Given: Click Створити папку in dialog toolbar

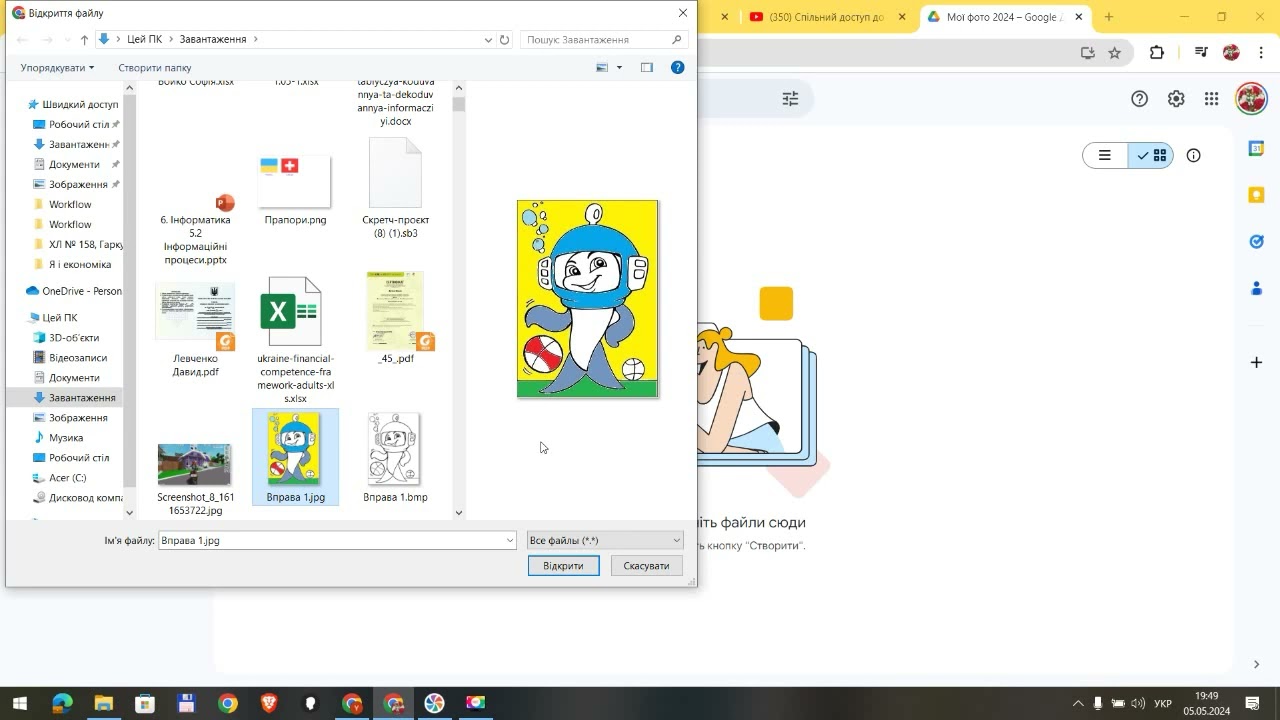Looking at the screenshot, I should pyautogui.click(x=155, y=68).
